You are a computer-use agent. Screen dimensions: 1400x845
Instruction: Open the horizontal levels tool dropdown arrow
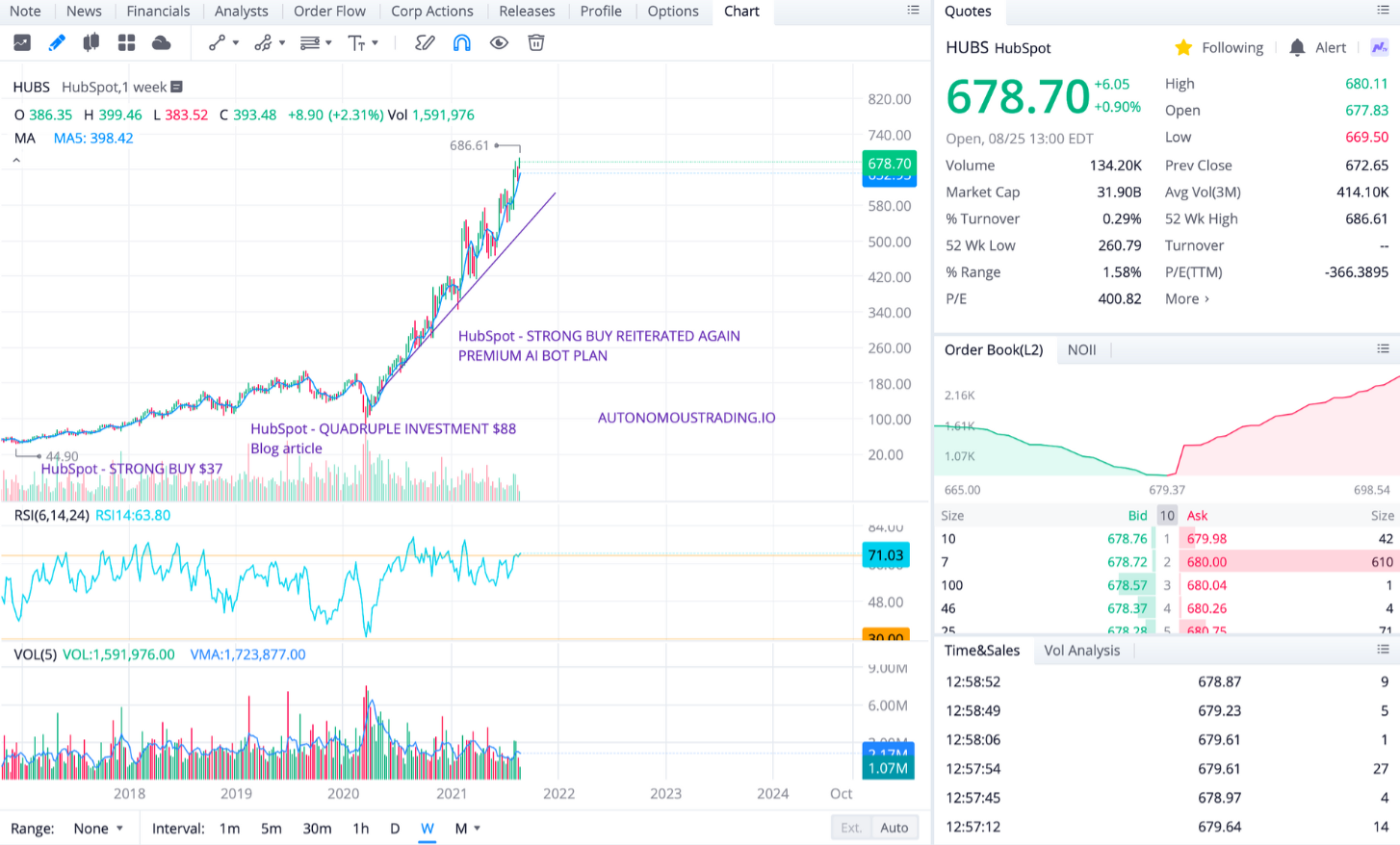click(x=328, y=43)
